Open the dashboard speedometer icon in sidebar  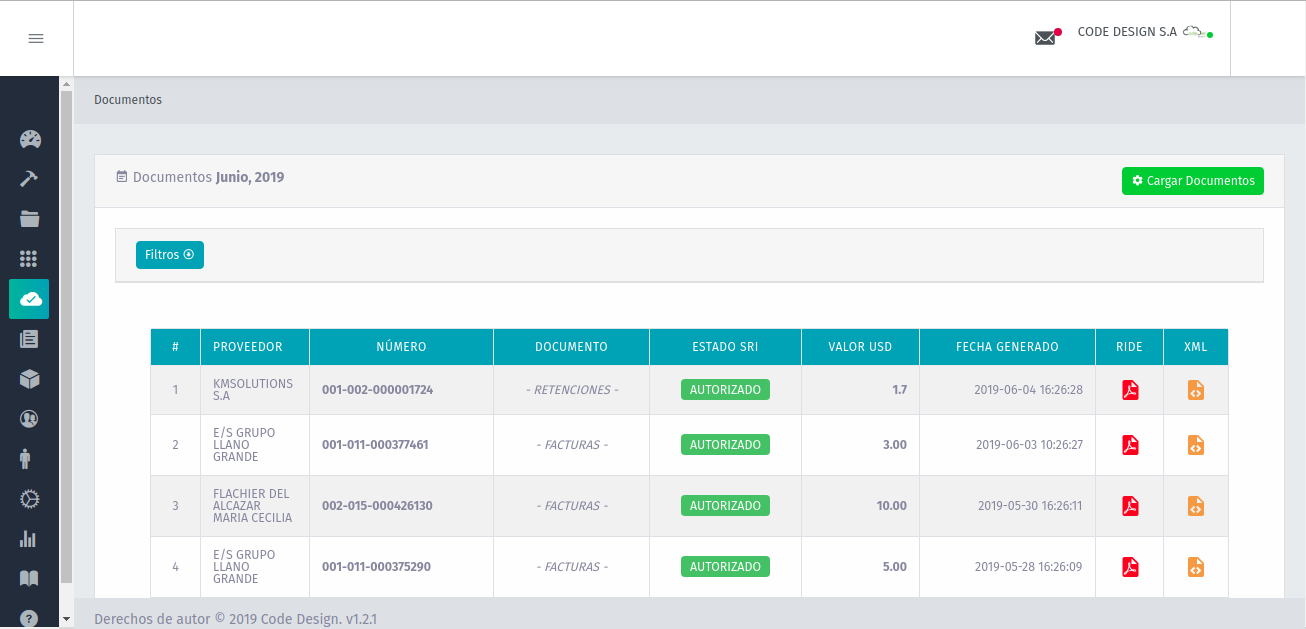[x=30, y=139]
